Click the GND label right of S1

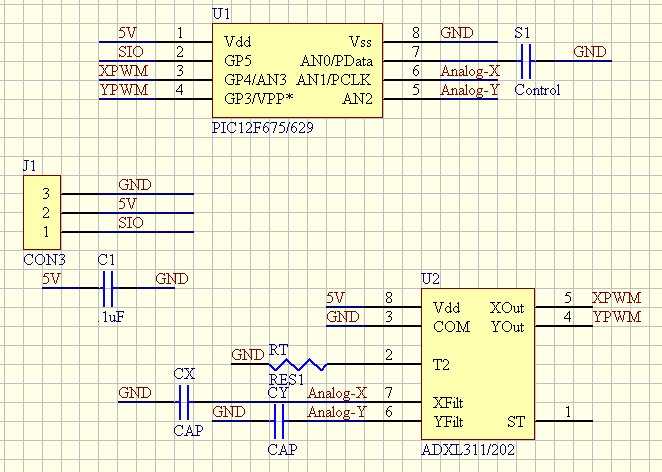tap(590, 52)
